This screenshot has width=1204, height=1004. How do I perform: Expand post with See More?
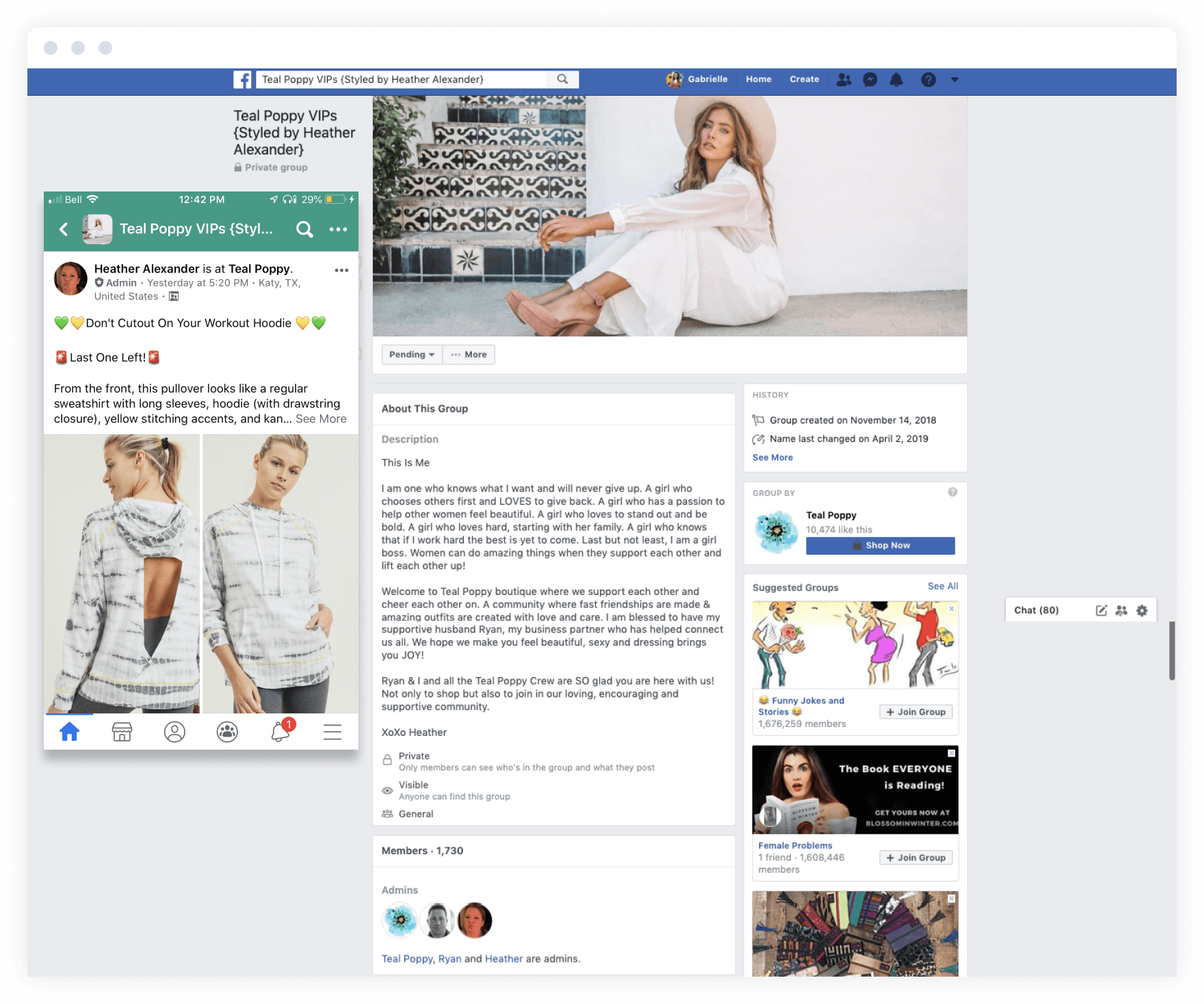(321, 419)
